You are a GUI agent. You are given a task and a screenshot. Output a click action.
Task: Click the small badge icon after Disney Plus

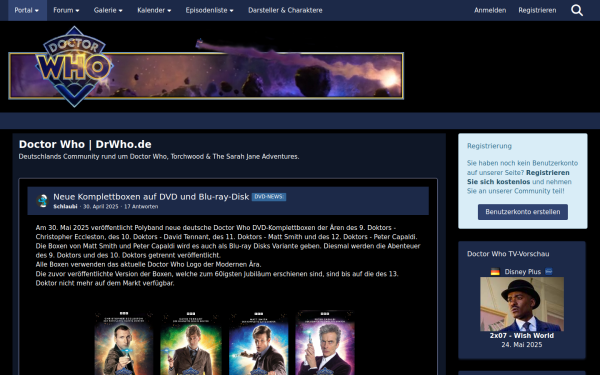[549, 272]
